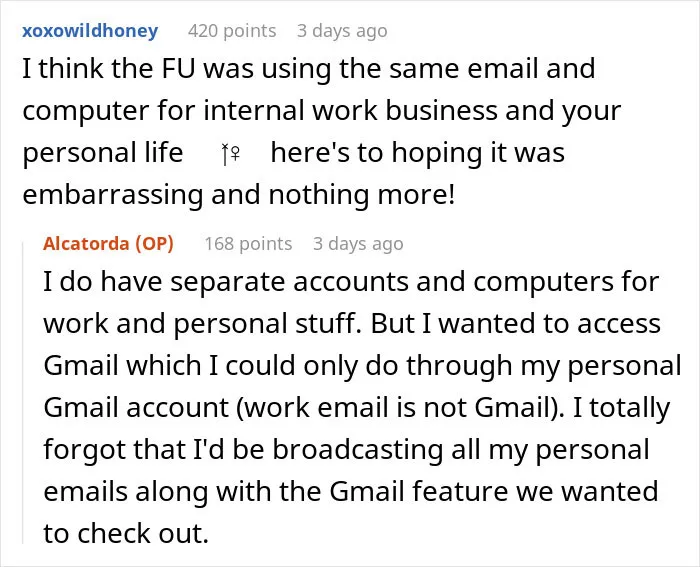Image resolution: width=700 pixels, height=567 pixels.
Task: Click the text 'embarrassing and nothing more!'
Action: (239, 195)
